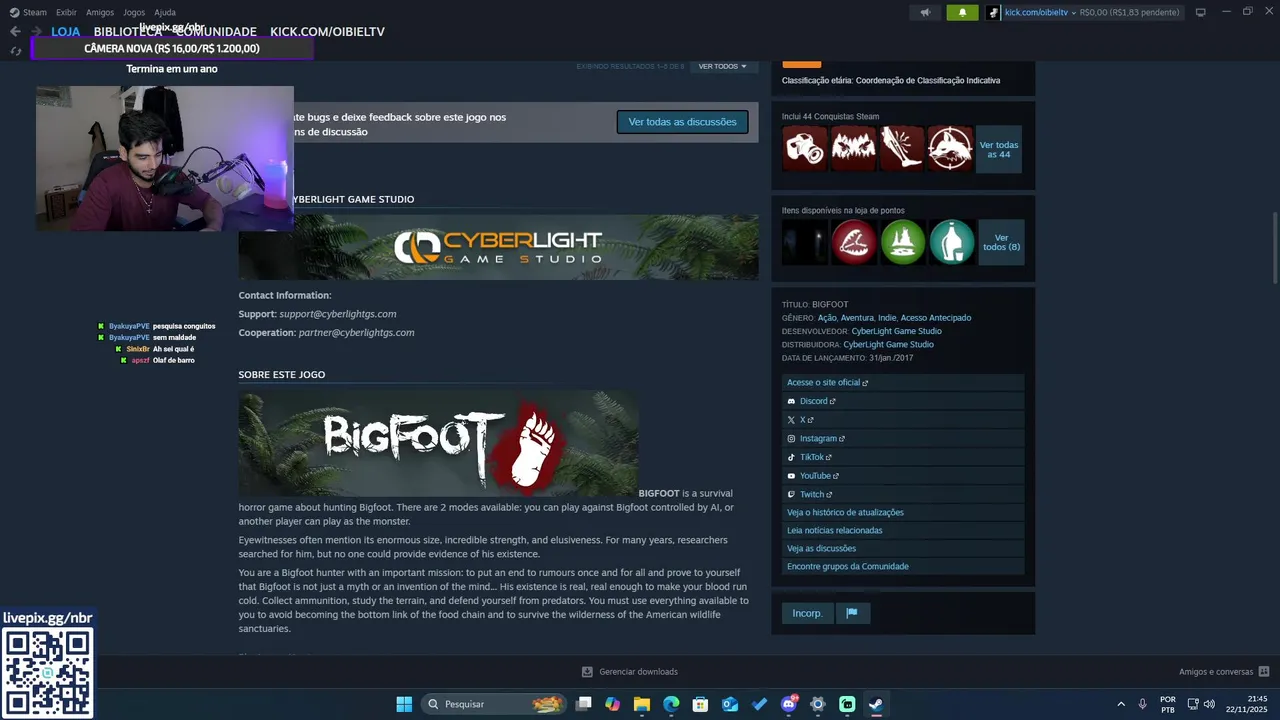1280x720 pixels.
Task: Click the BIGFOOT logo banner image
Action: tap(438, 443)
